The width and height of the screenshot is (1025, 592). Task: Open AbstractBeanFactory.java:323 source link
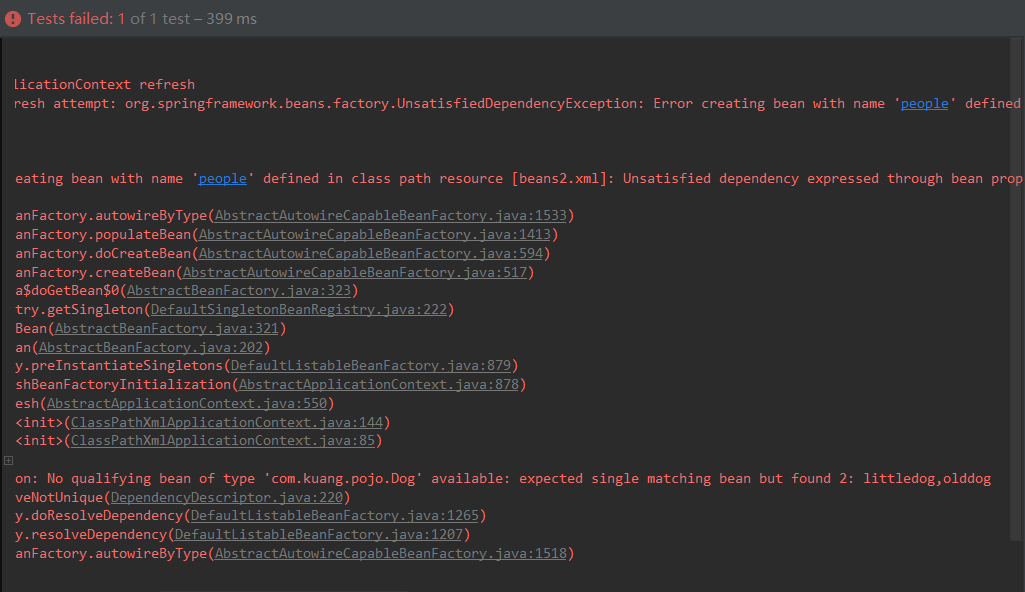(239, 290)
